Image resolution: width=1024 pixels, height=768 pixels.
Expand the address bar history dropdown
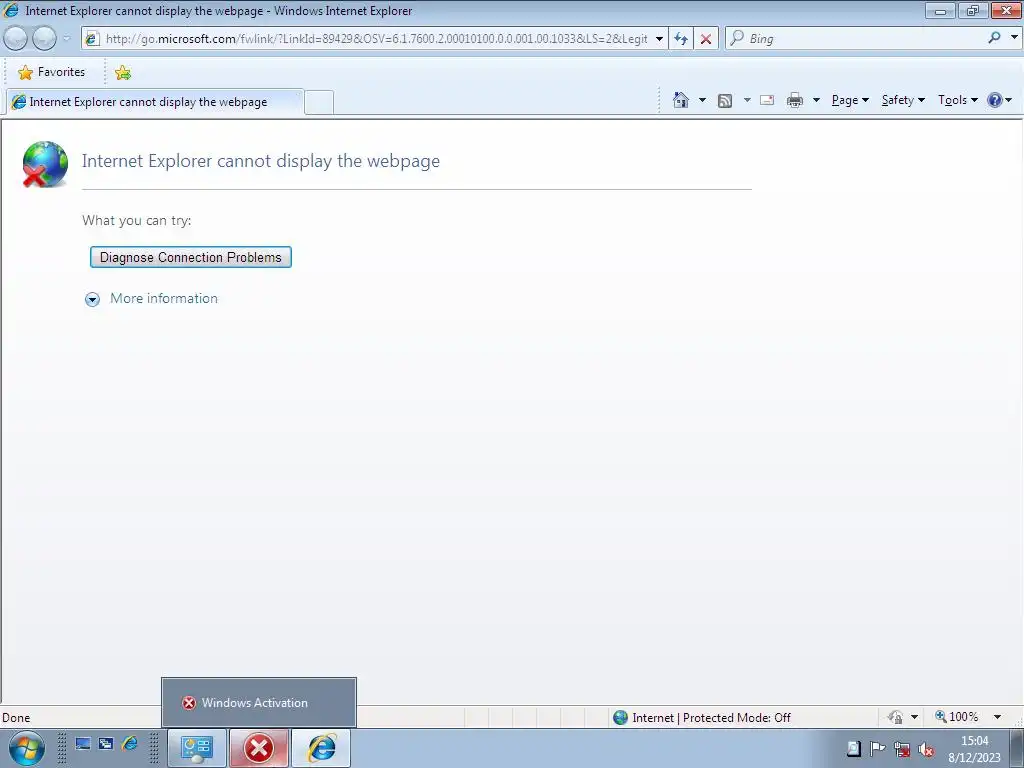coord(659,39)
